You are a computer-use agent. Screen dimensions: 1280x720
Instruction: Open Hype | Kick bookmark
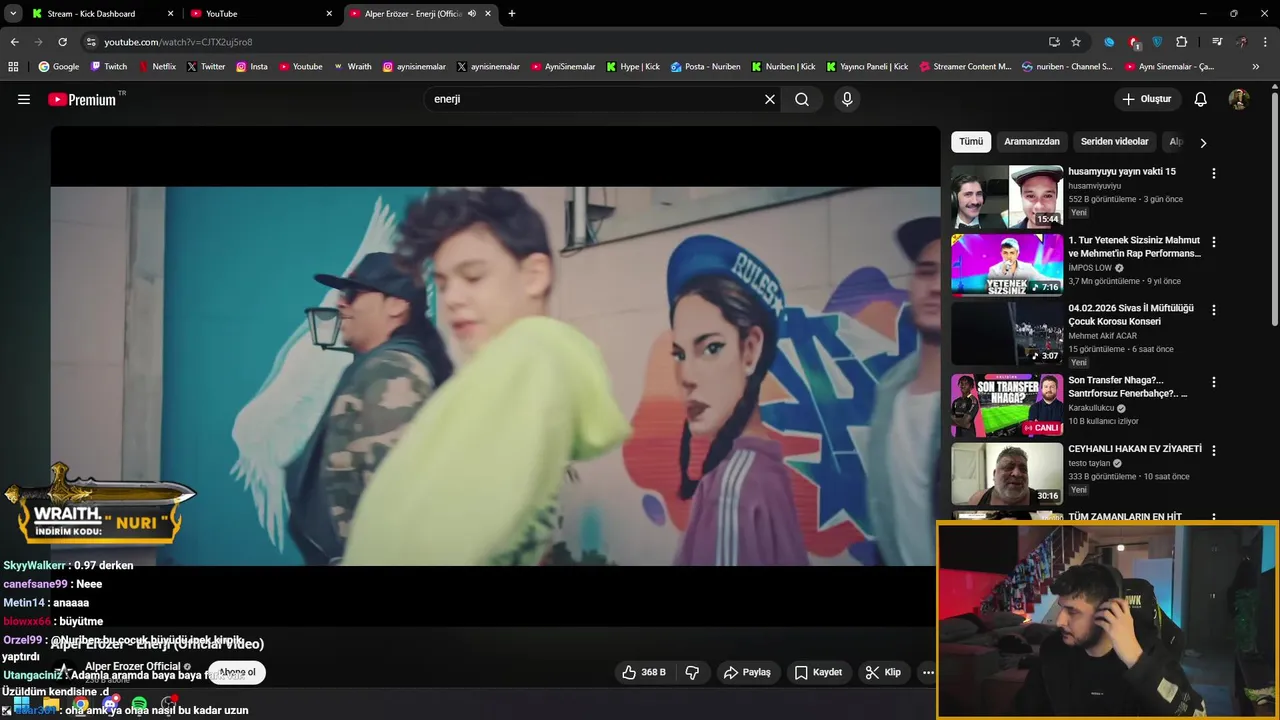632,67
